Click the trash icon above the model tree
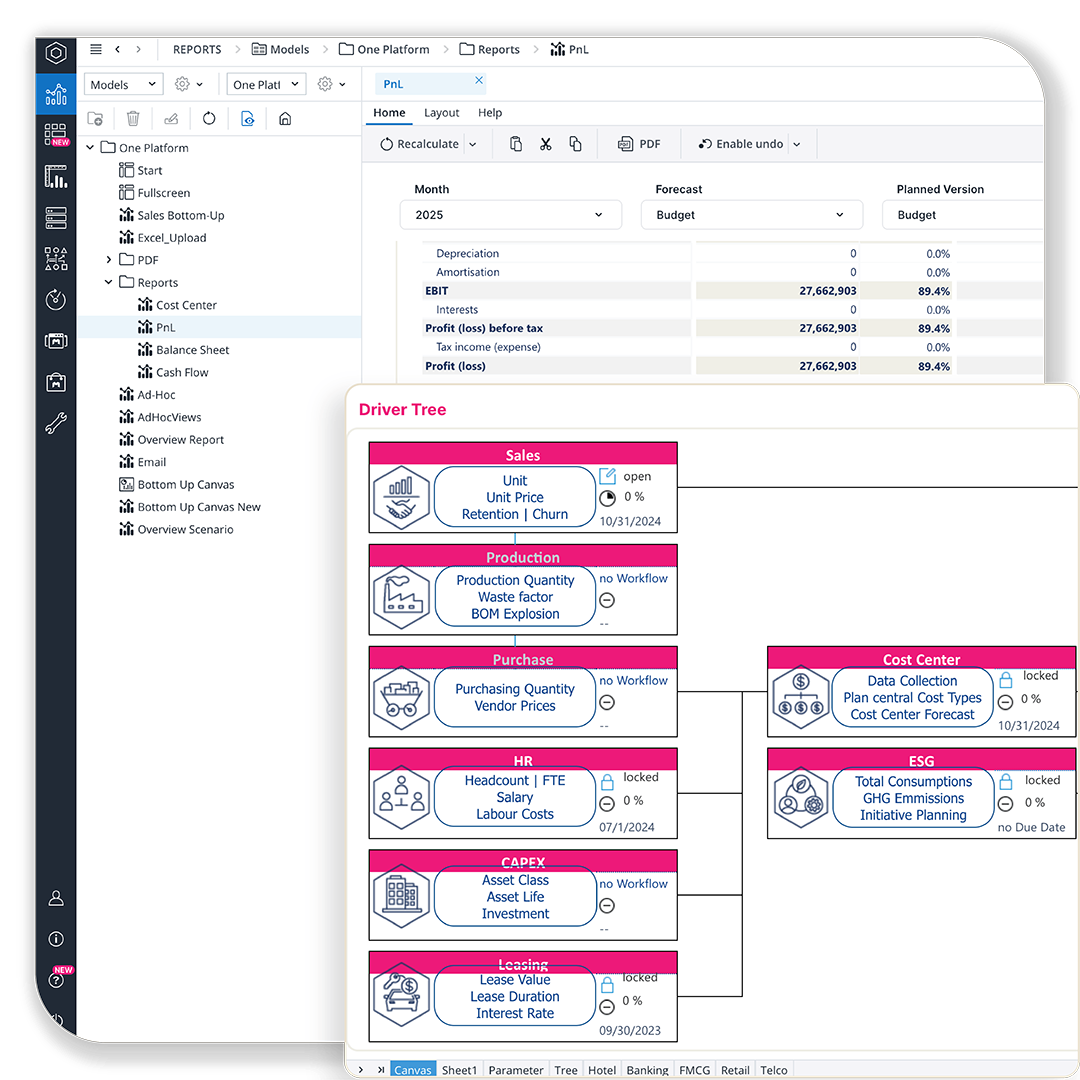The image size is (1080, 1080). tap(131, 118)
